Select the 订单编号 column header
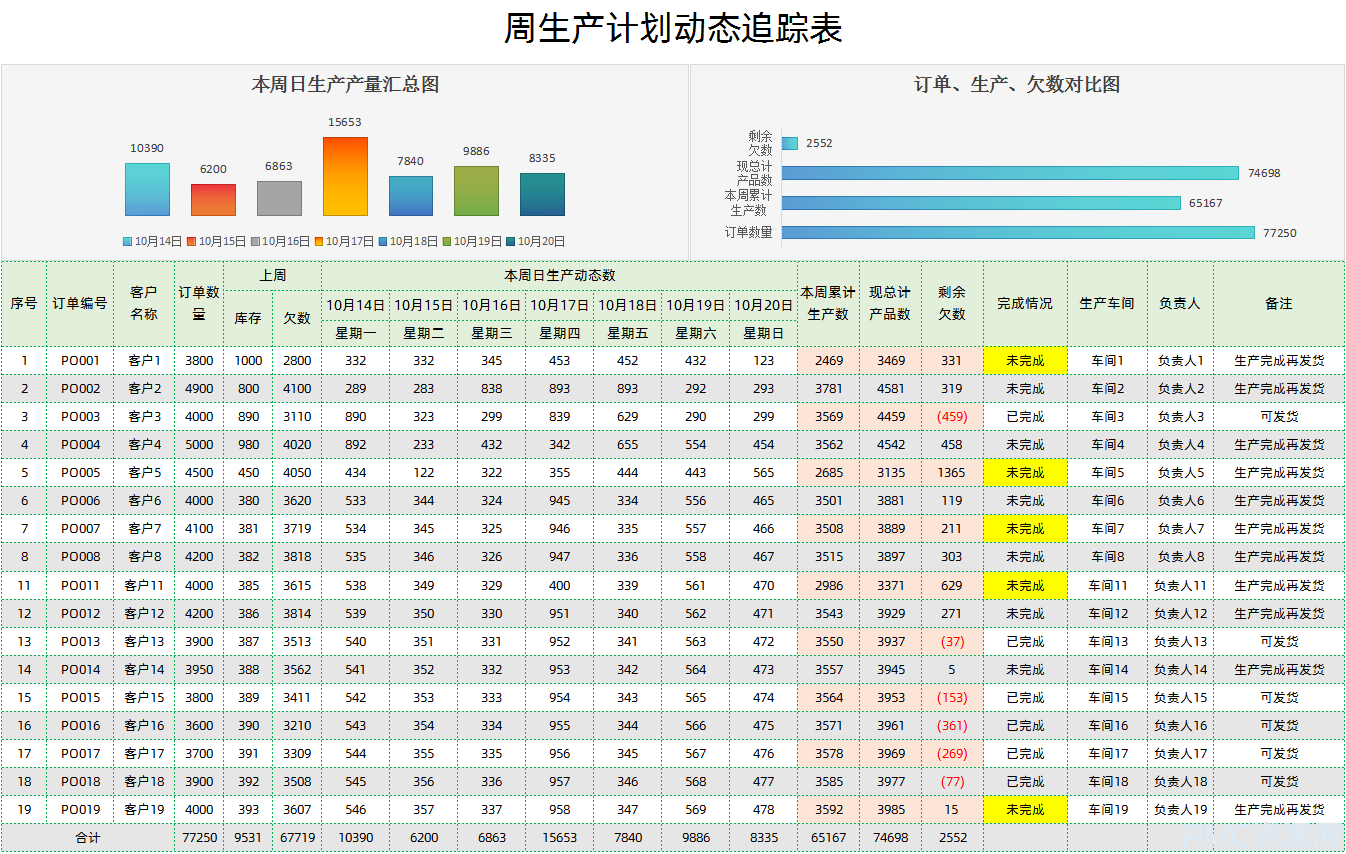 pyautogui.click(x=80, y=303)
